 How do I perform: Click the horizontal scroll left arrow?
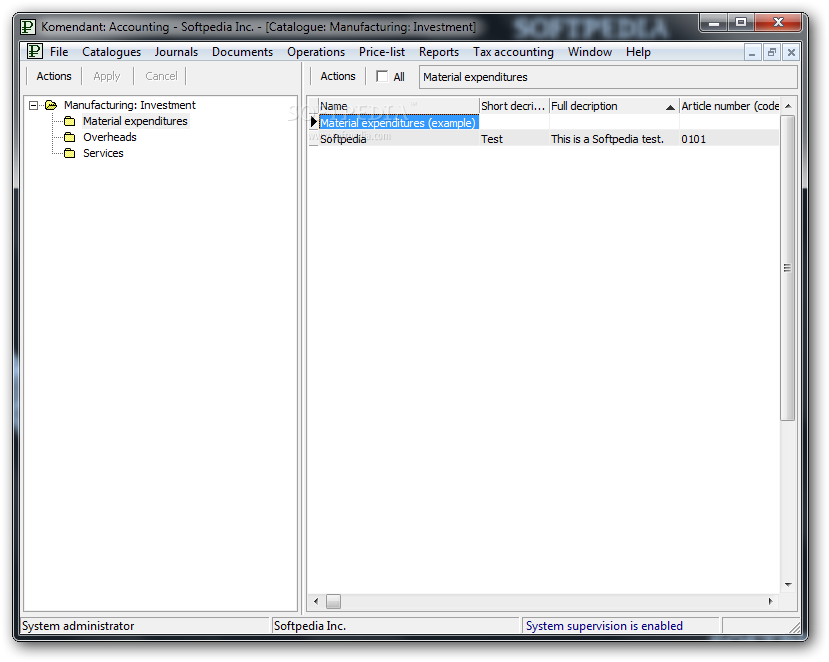point(316,601)
